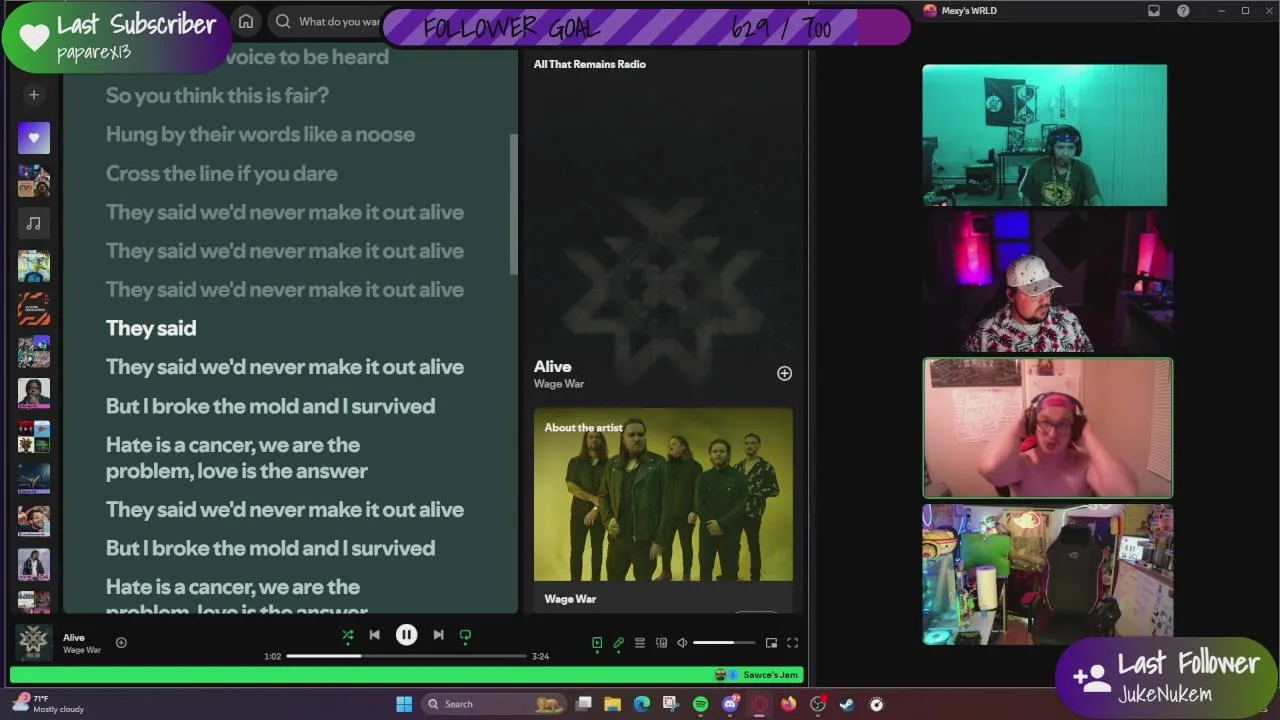Open the connect to a device menu
The image size is (1280, 720).
coord(661,643)
